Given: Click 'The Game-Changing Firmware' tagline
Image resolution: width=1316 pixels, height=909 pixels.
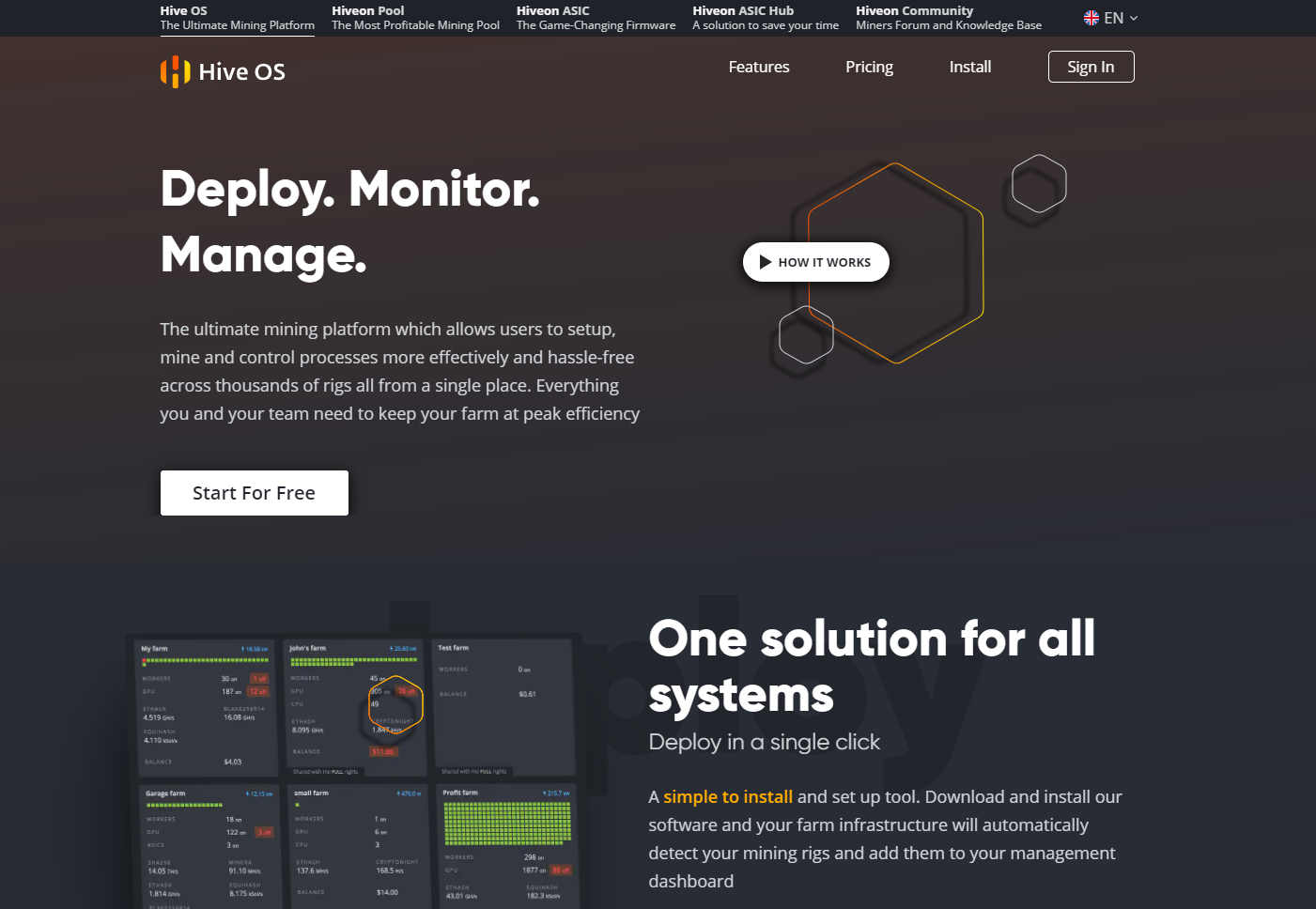Looking at the screenshot, I should pos(596,25).
